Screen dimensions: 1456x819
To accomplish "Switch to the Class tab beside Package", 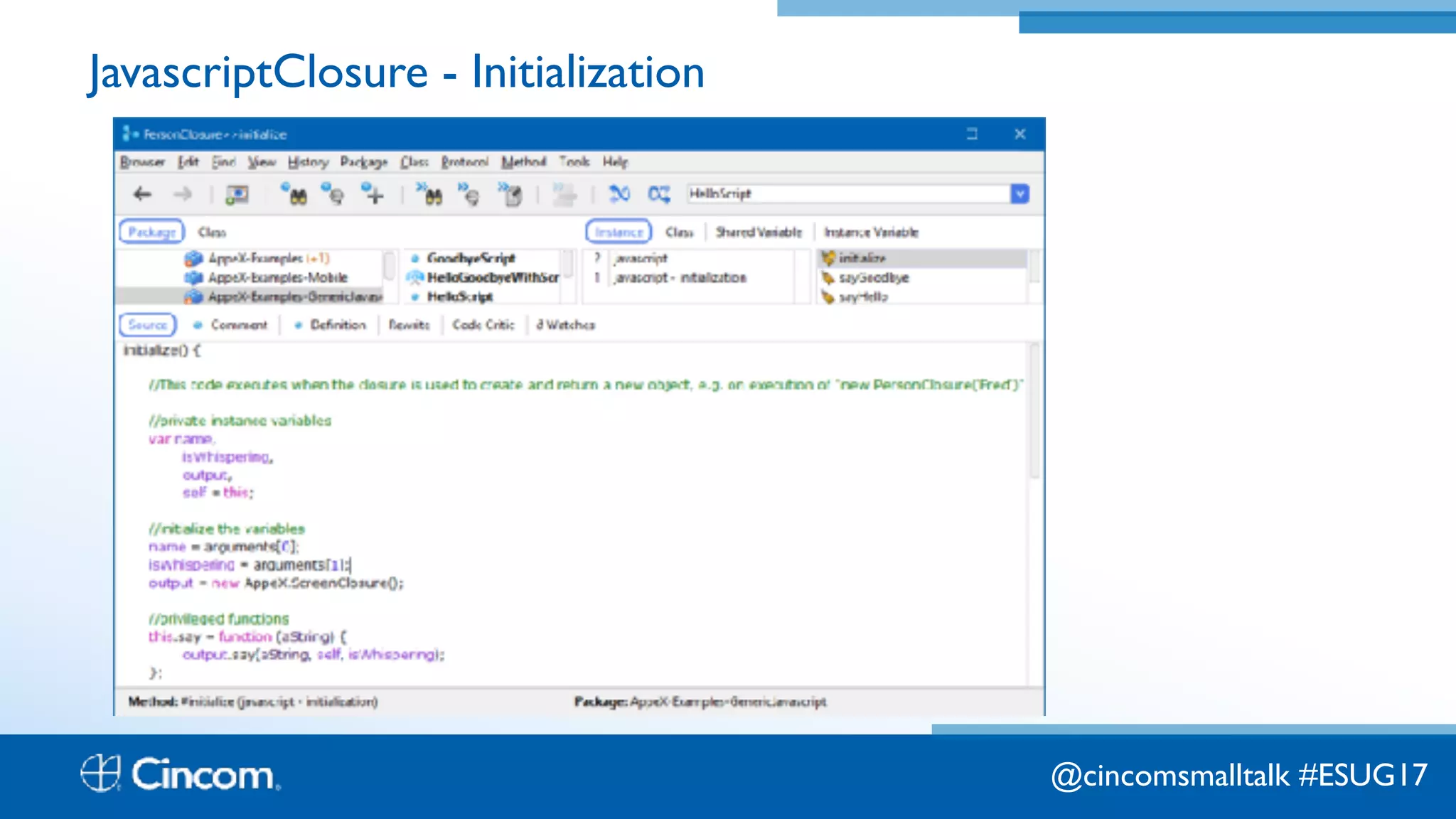I will 212,232.
